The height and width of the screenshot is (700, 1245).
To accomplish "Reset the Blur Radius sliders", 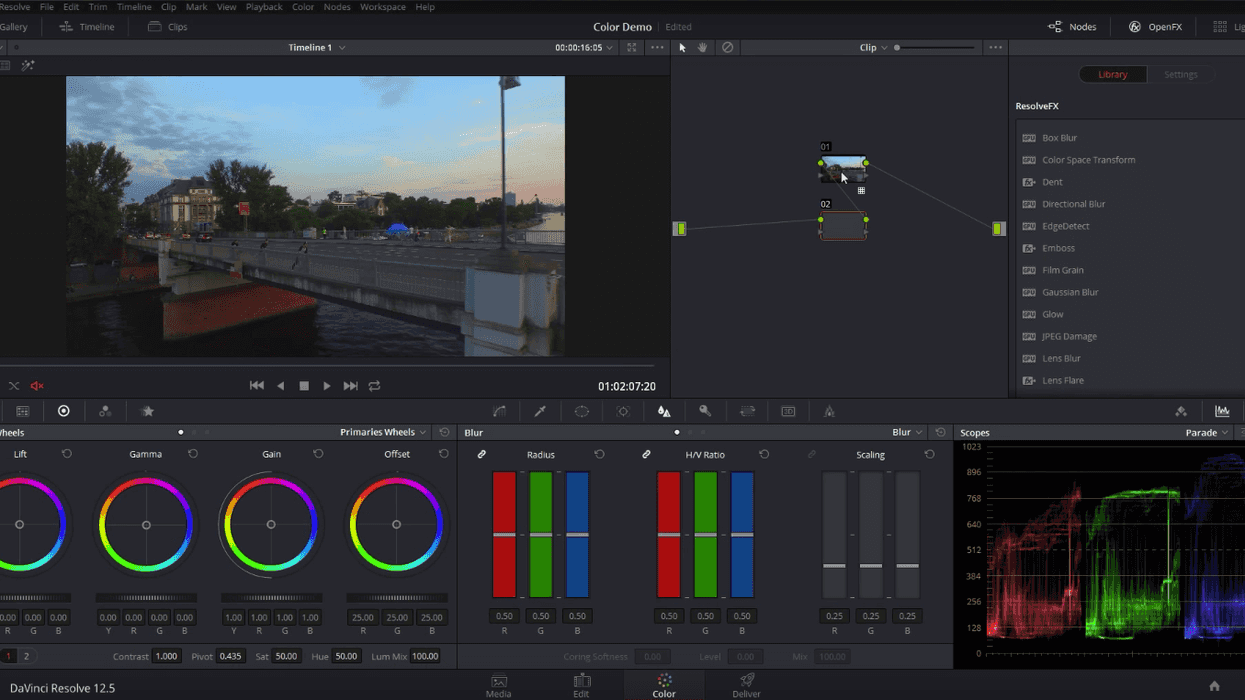I will pyautogui.click(x=599, y=454).
